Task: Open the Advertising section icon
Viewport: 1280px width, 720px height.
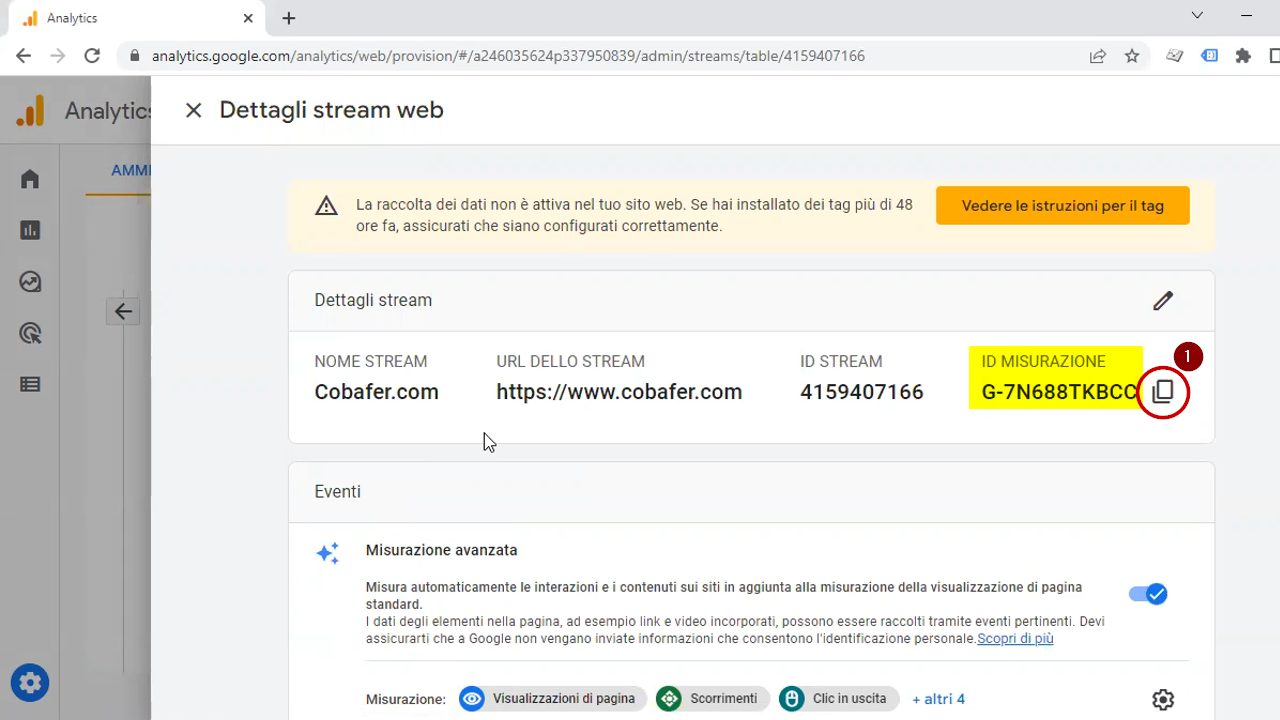Action: [x=30, y=332]
